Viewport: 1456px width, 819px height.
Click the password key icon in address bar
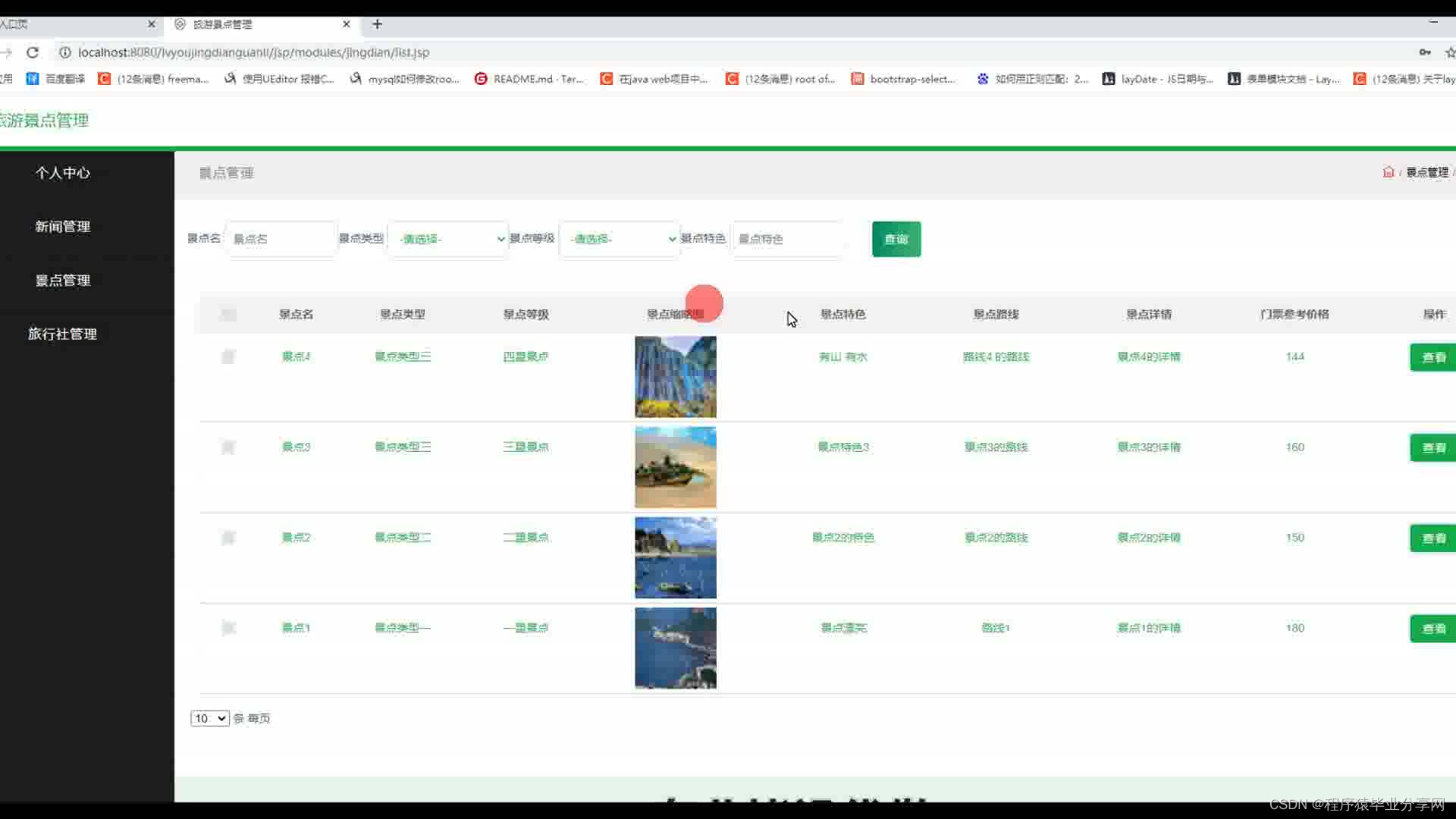(1425, 52)
